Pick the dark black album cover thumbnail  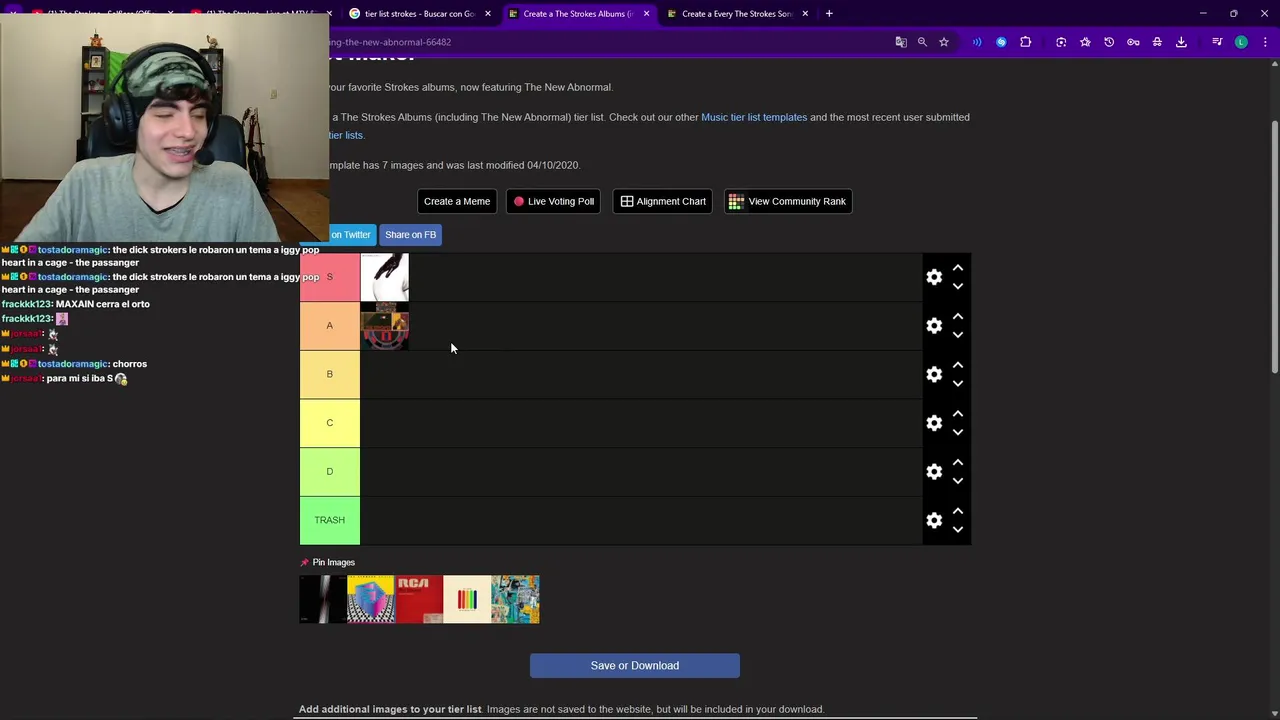coord(323,599)
